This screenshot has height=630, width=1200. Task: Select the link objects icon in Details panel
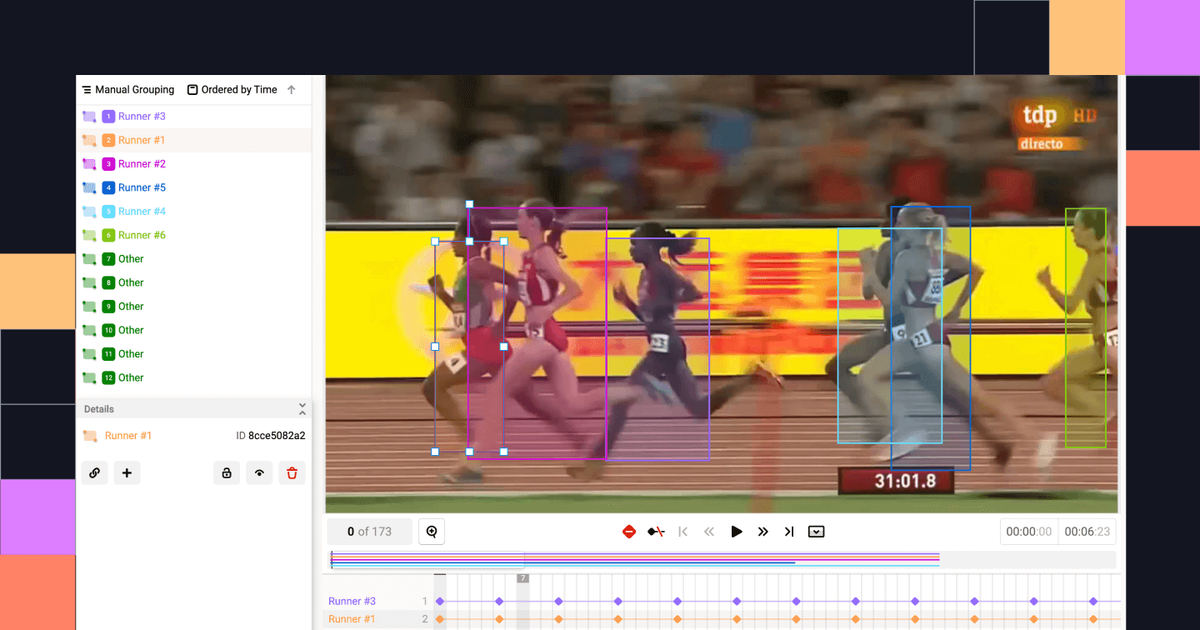tap(95, 472)
